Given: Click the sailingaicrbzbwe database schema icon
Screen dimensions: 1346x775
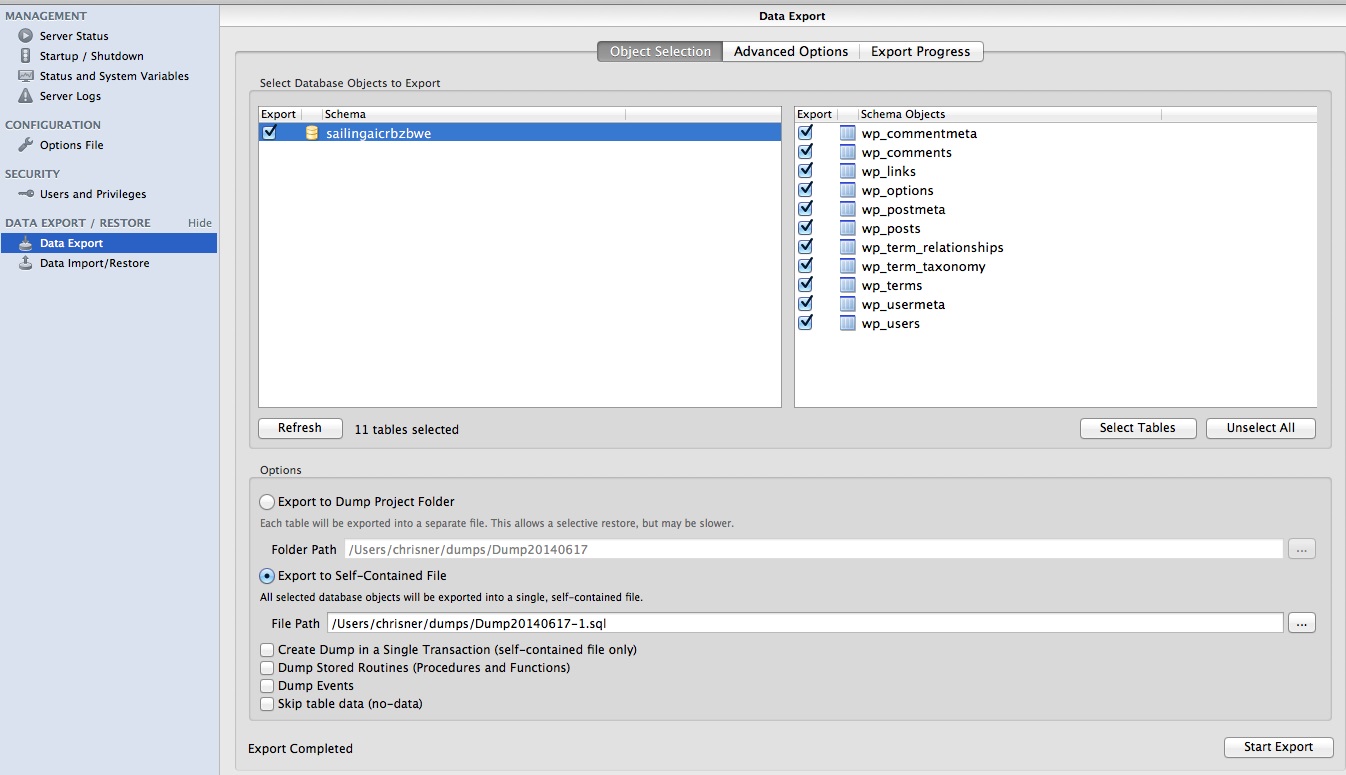Looking at the screenshot, I should tap(311, 133).
